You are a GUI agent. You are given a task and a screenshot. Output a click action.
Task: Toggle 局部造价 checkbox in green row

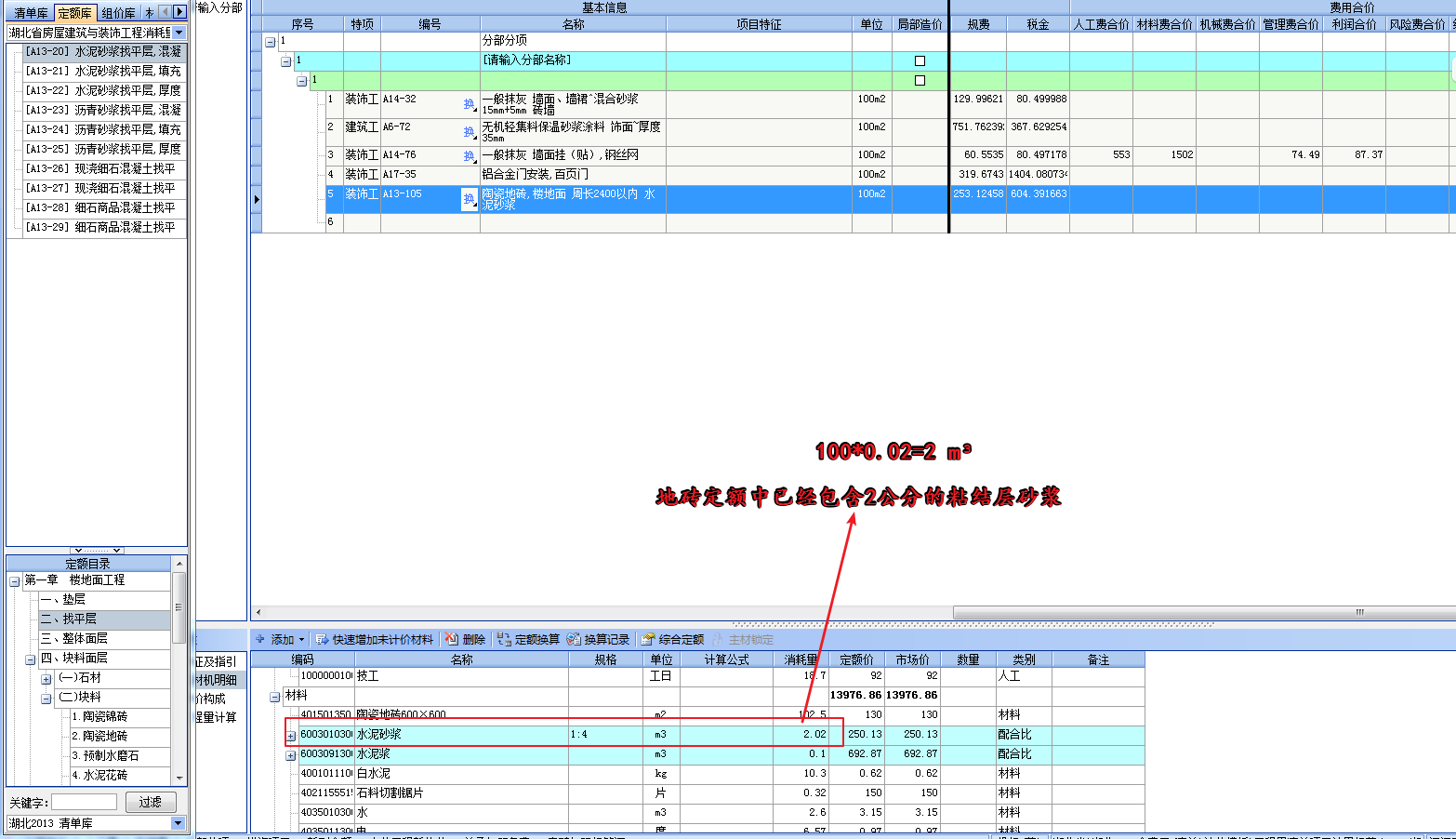point(920,80)
